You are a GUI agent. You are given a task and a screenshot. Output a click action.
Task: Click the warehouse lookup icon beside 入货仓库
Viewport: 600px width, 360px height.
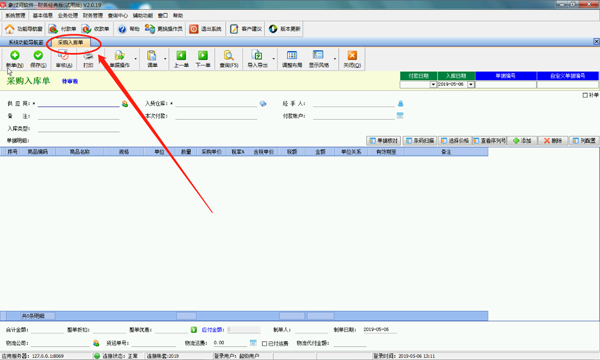click(x=263, y=104)
